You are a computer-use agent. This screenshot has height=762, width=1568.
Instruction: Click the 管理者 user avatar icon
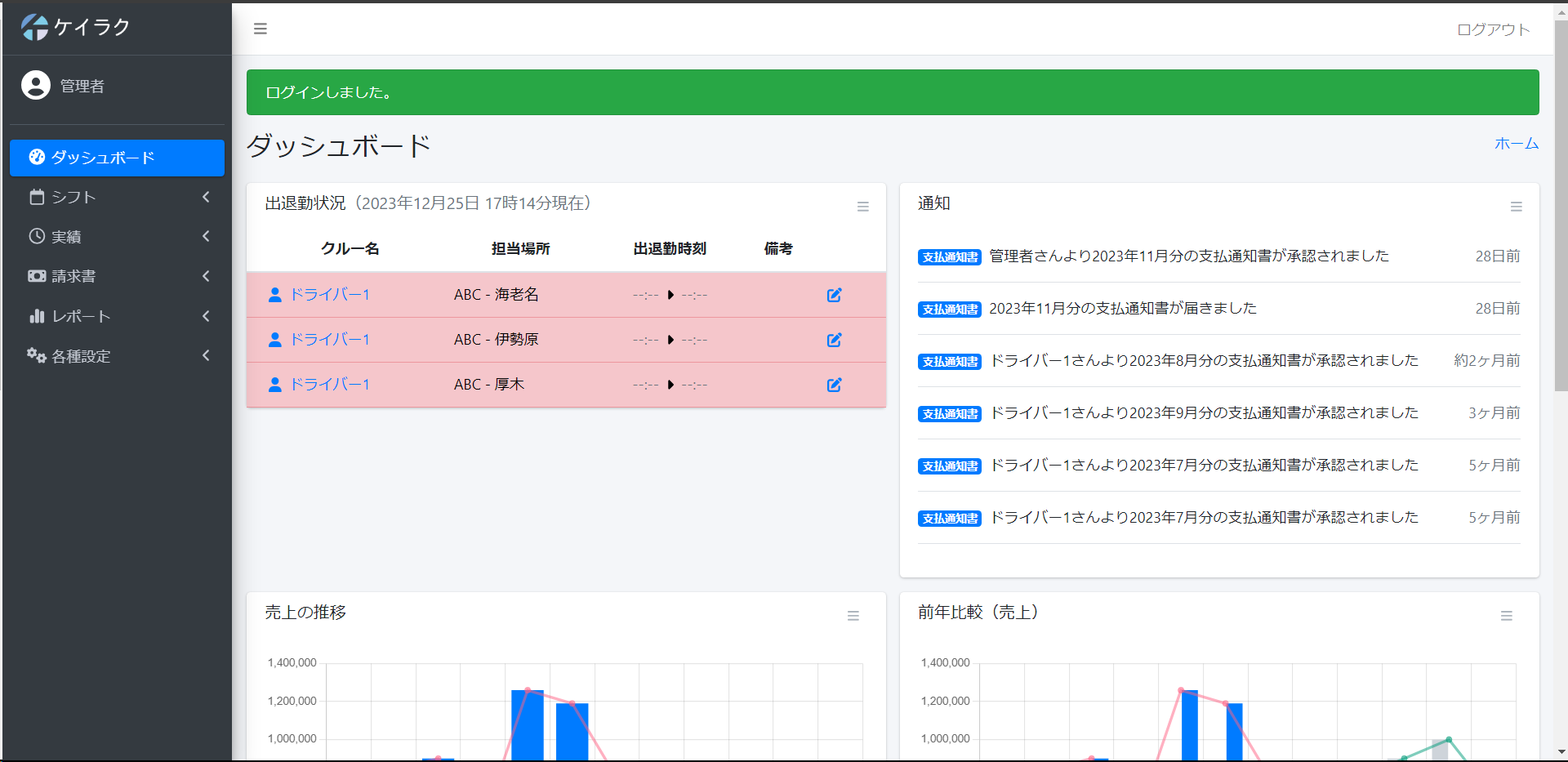(36, 85)
